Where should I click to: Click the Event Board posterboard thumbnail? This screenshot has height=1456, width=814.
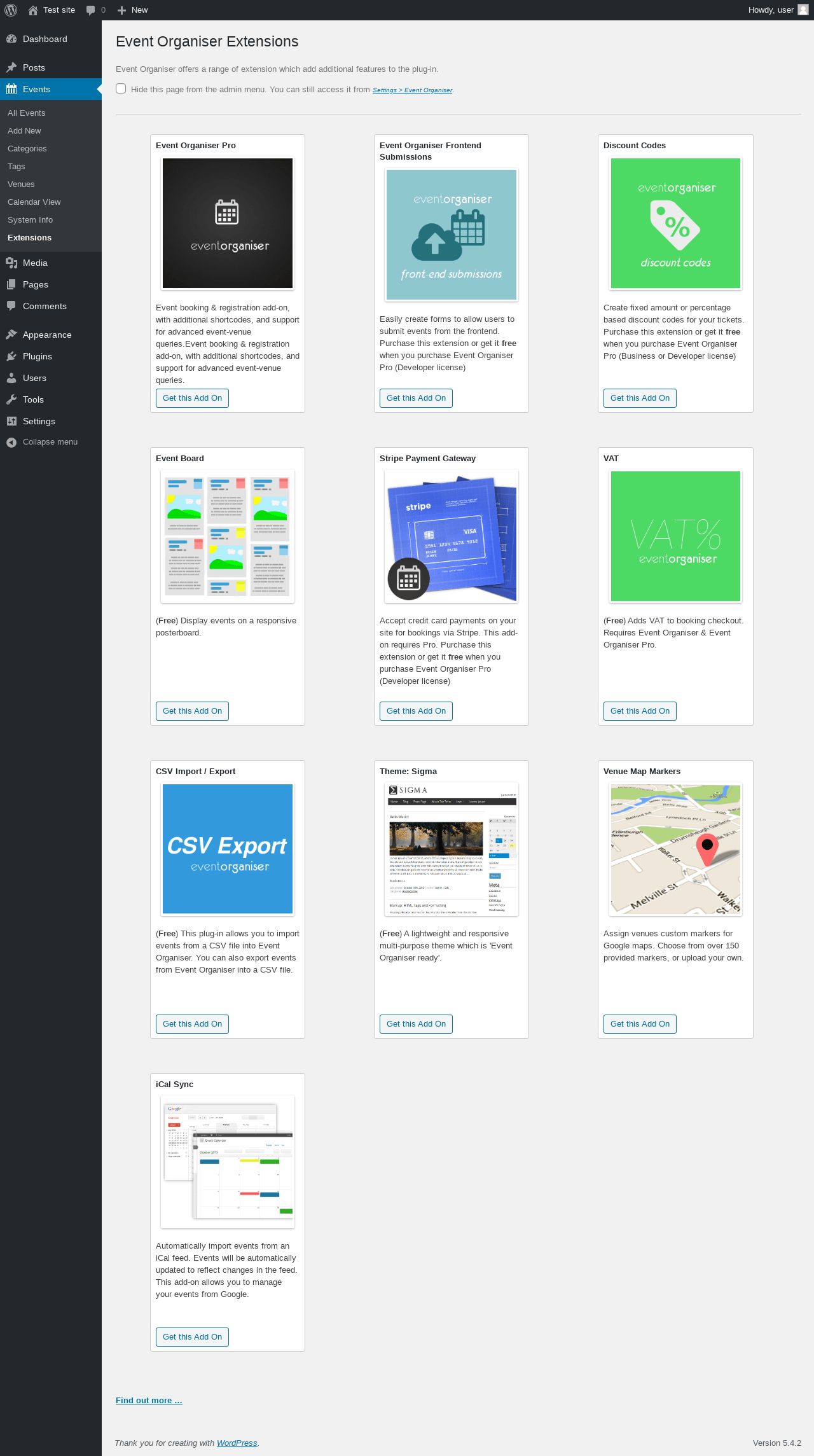pyautogui.click(x=228, y=536)
